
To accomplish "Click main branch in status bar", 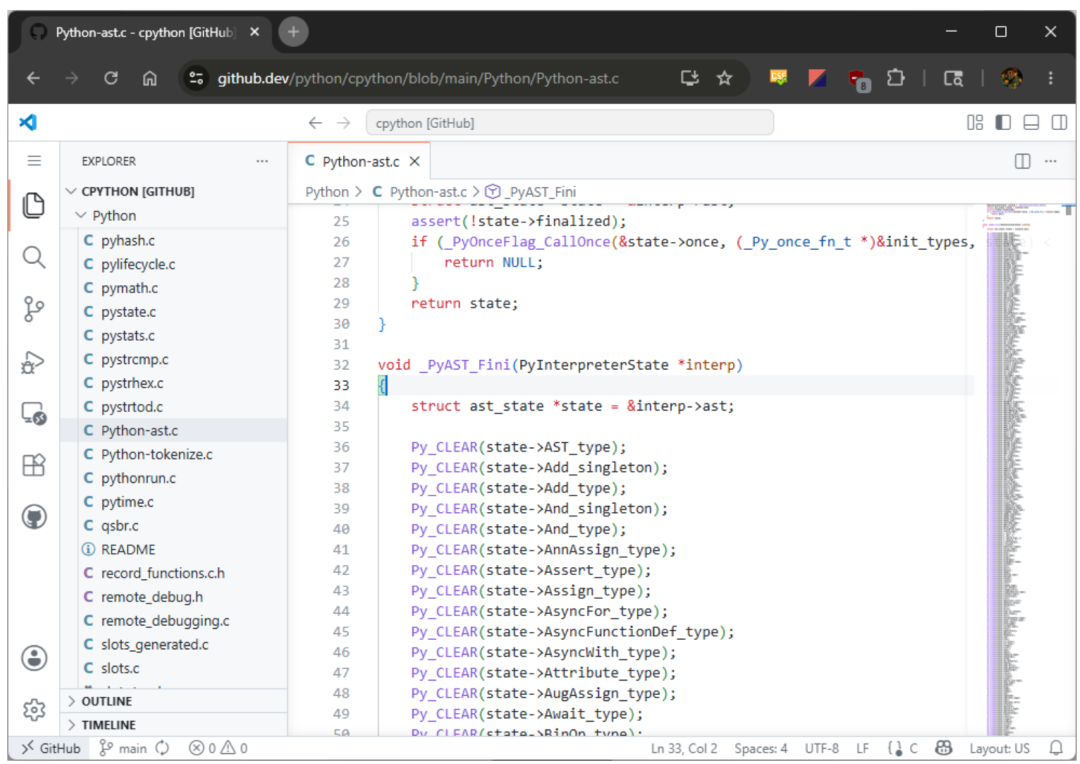I will tap(123, 748).
